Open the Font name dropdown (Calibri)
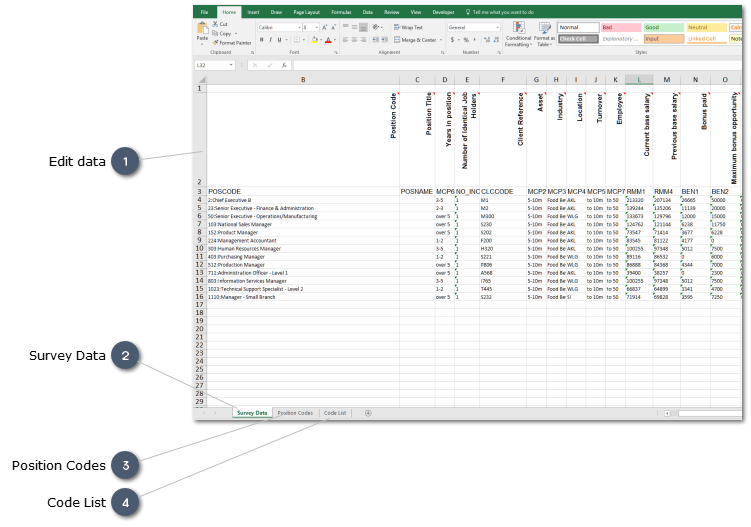751x527 pixels. [299, 27]
